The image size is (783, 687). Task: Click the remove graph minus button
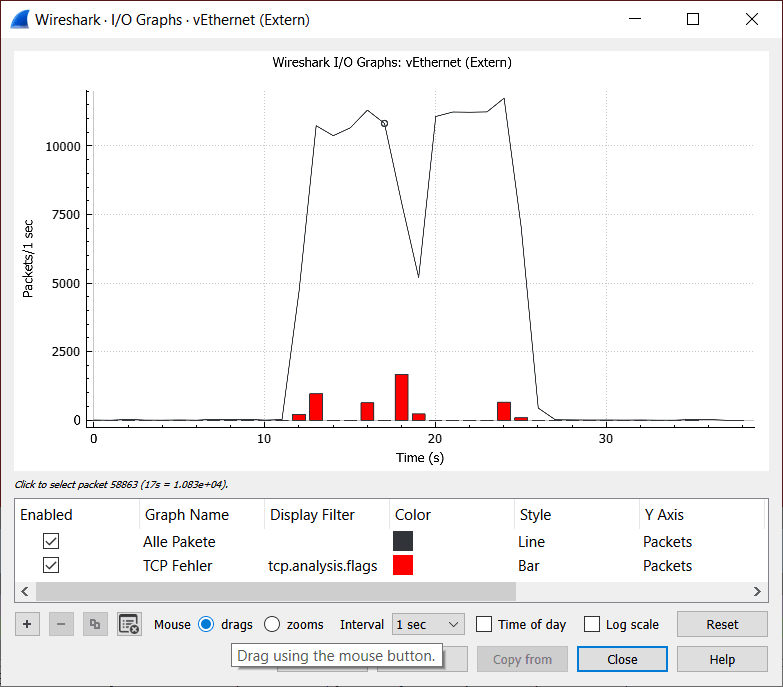pos(61,624)
